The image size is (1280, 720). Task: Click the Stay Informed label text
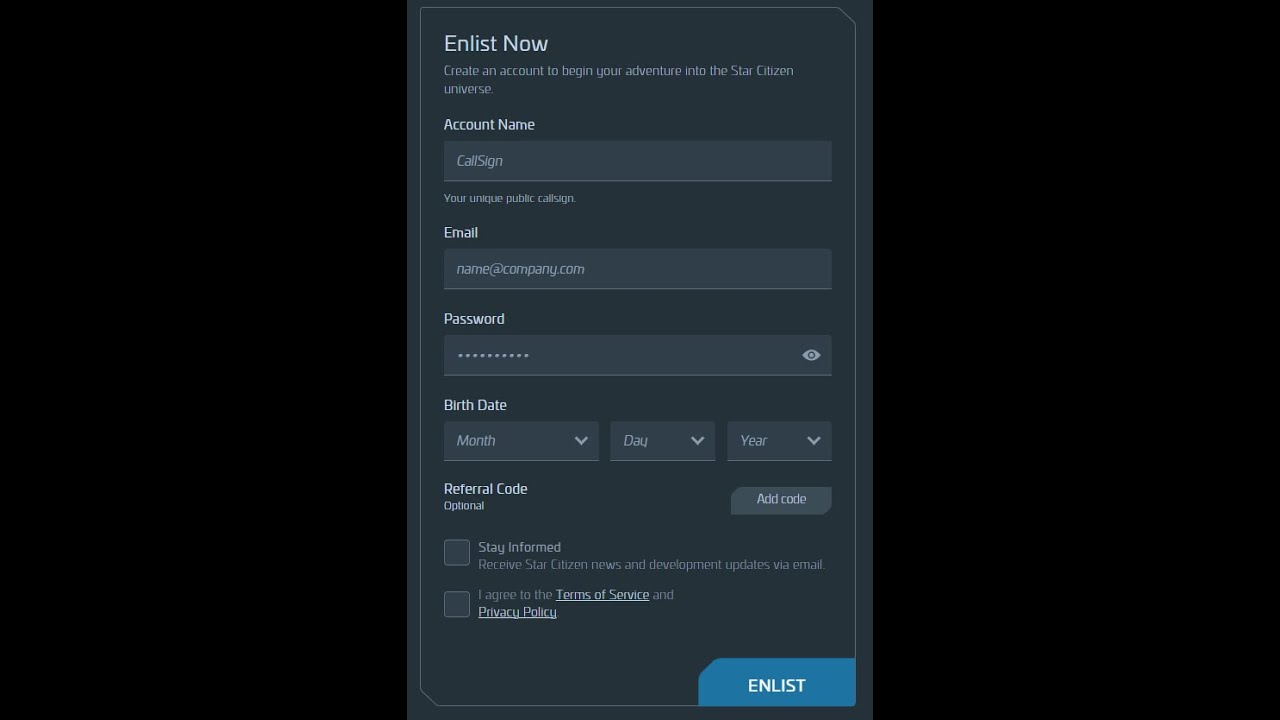[519, 547]
